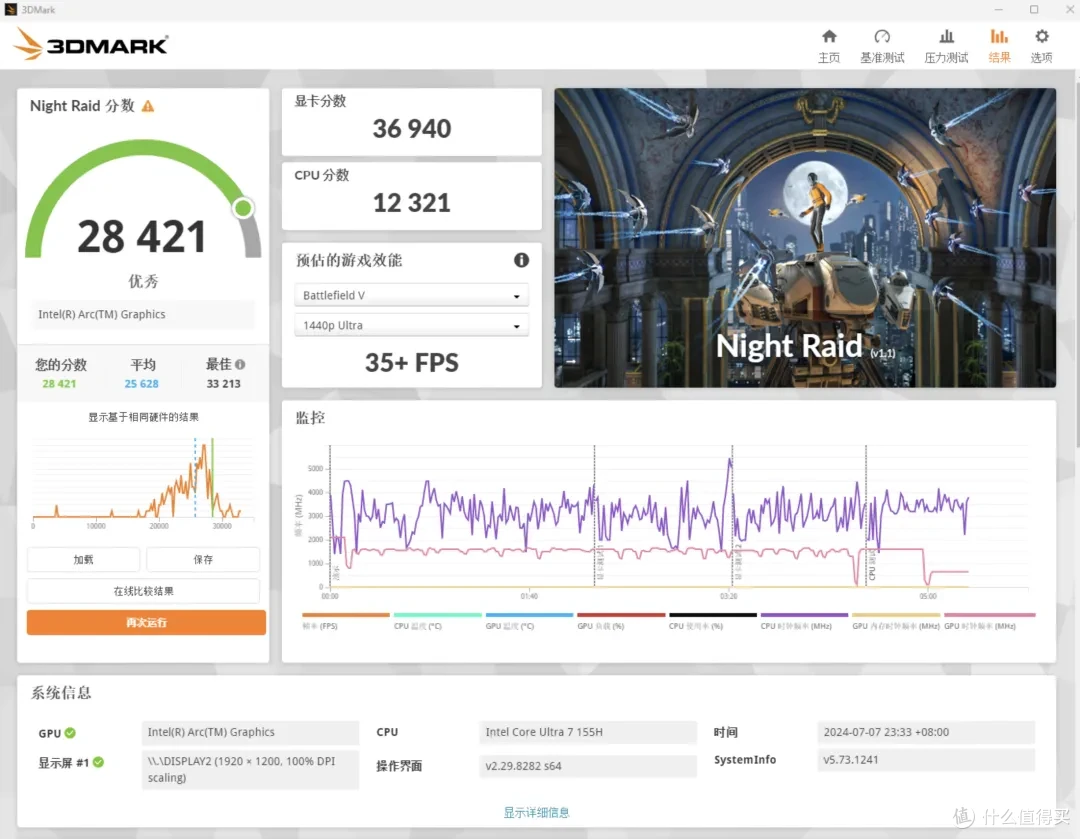1080x839 pixels.
Task: Click the CPU 分数 12 321 value
Action: pyautogui.click(x=411, y=203)
